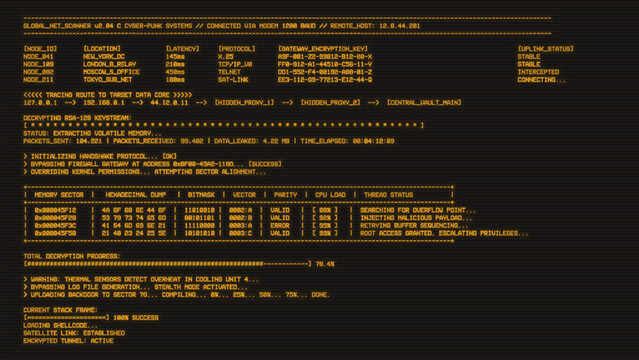
Task: Click the [GATEWAY_ENCRYPTION_KEY] column header
Action: click(323, 49)
